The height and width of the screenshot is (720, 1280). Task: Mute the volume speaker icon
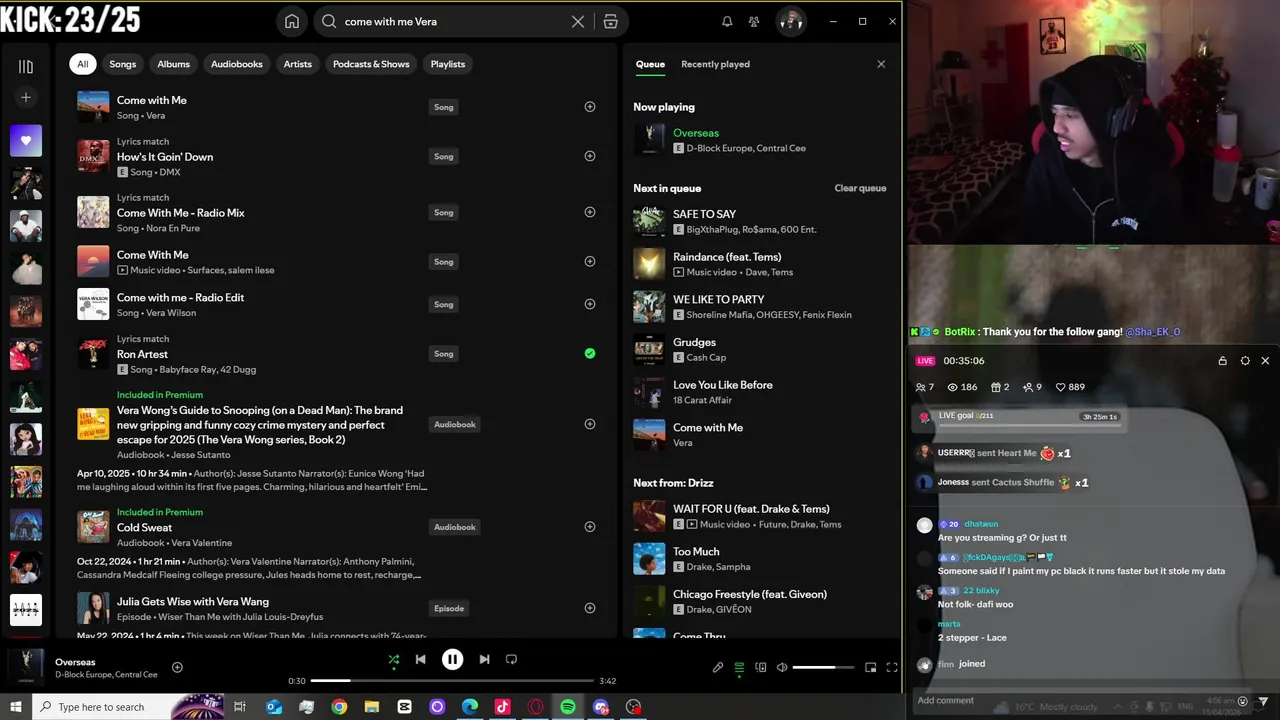782,667
